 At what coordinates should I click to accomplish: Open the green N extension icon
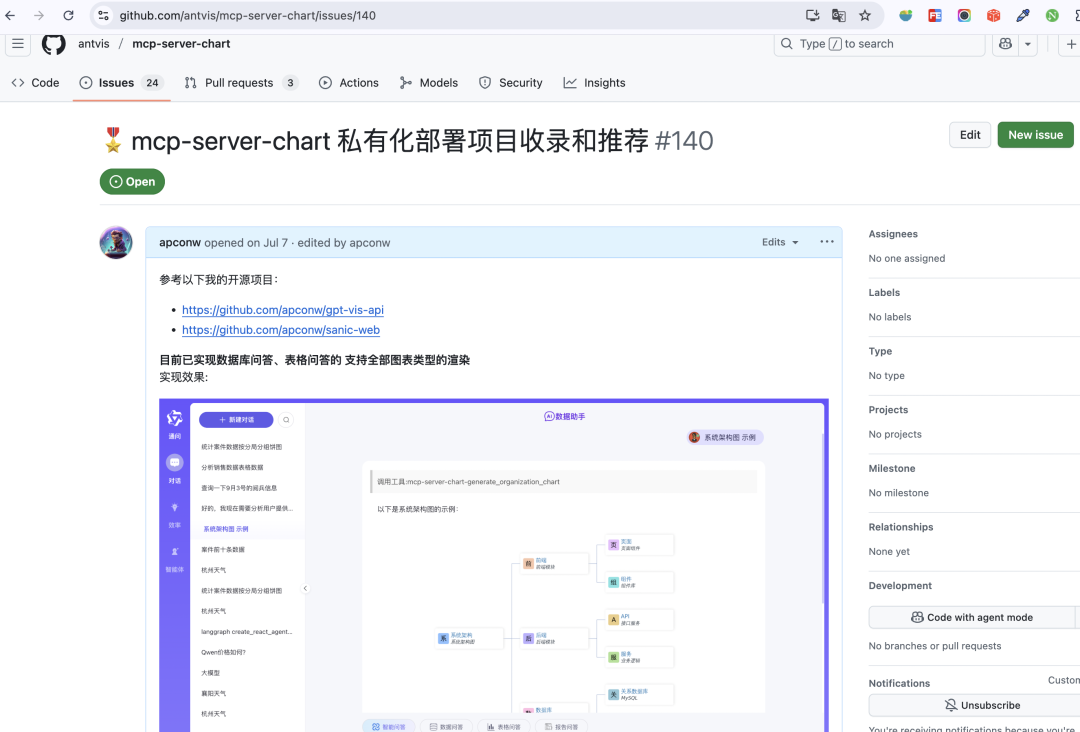coord(1051,15)
